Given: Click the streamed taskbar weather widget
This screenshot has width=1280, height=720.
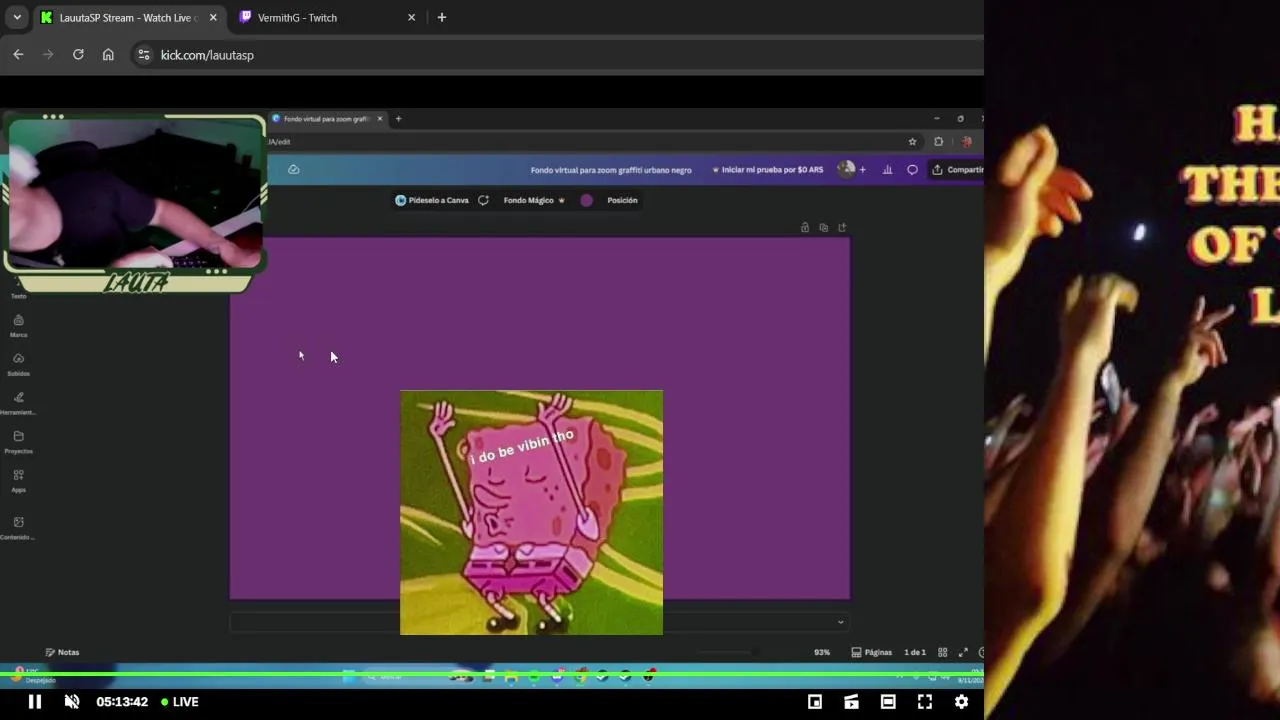Looking at the screenshot, I should (x=35, y=675).
